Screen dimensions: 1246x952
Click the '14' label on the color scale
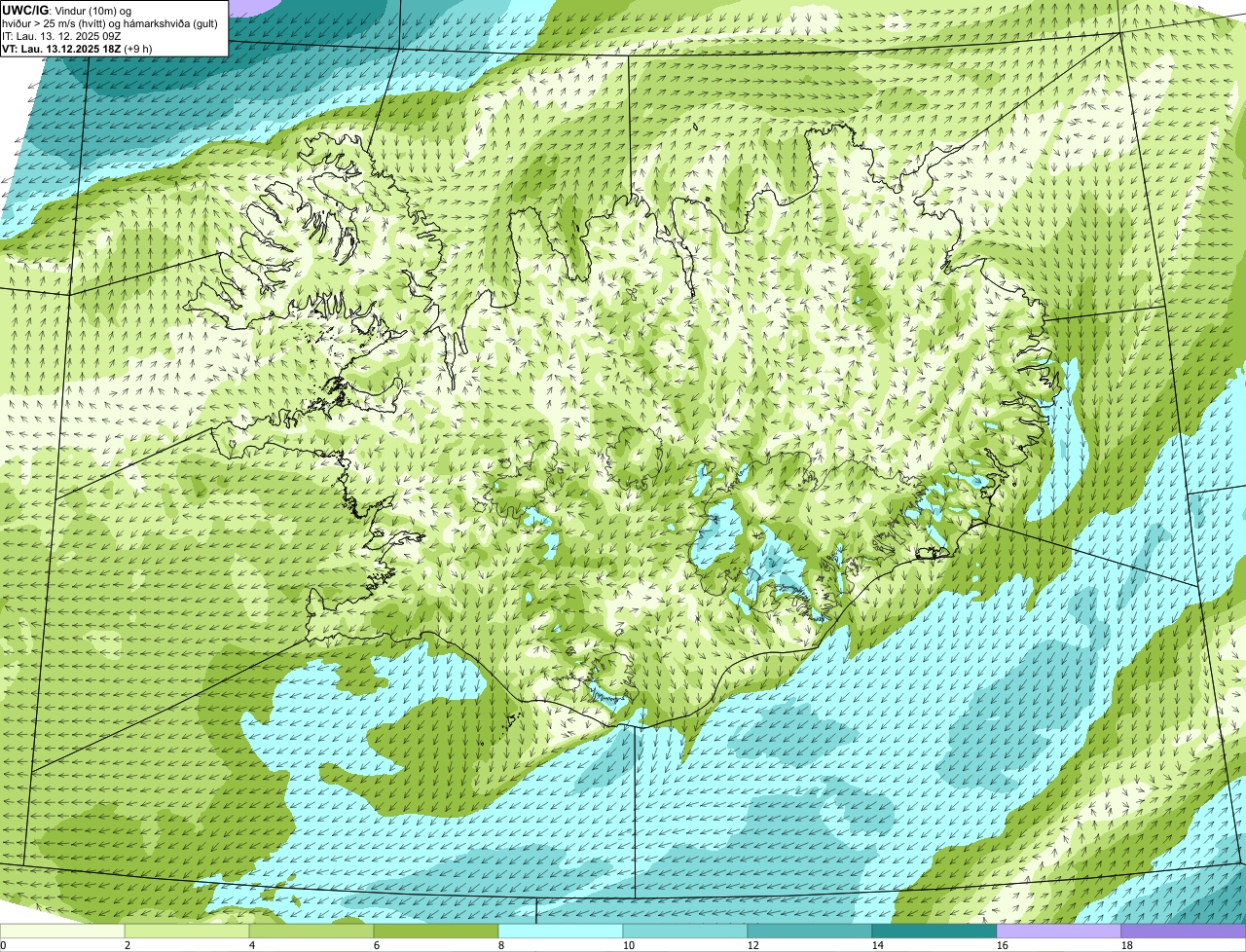(x=878, y=945)
